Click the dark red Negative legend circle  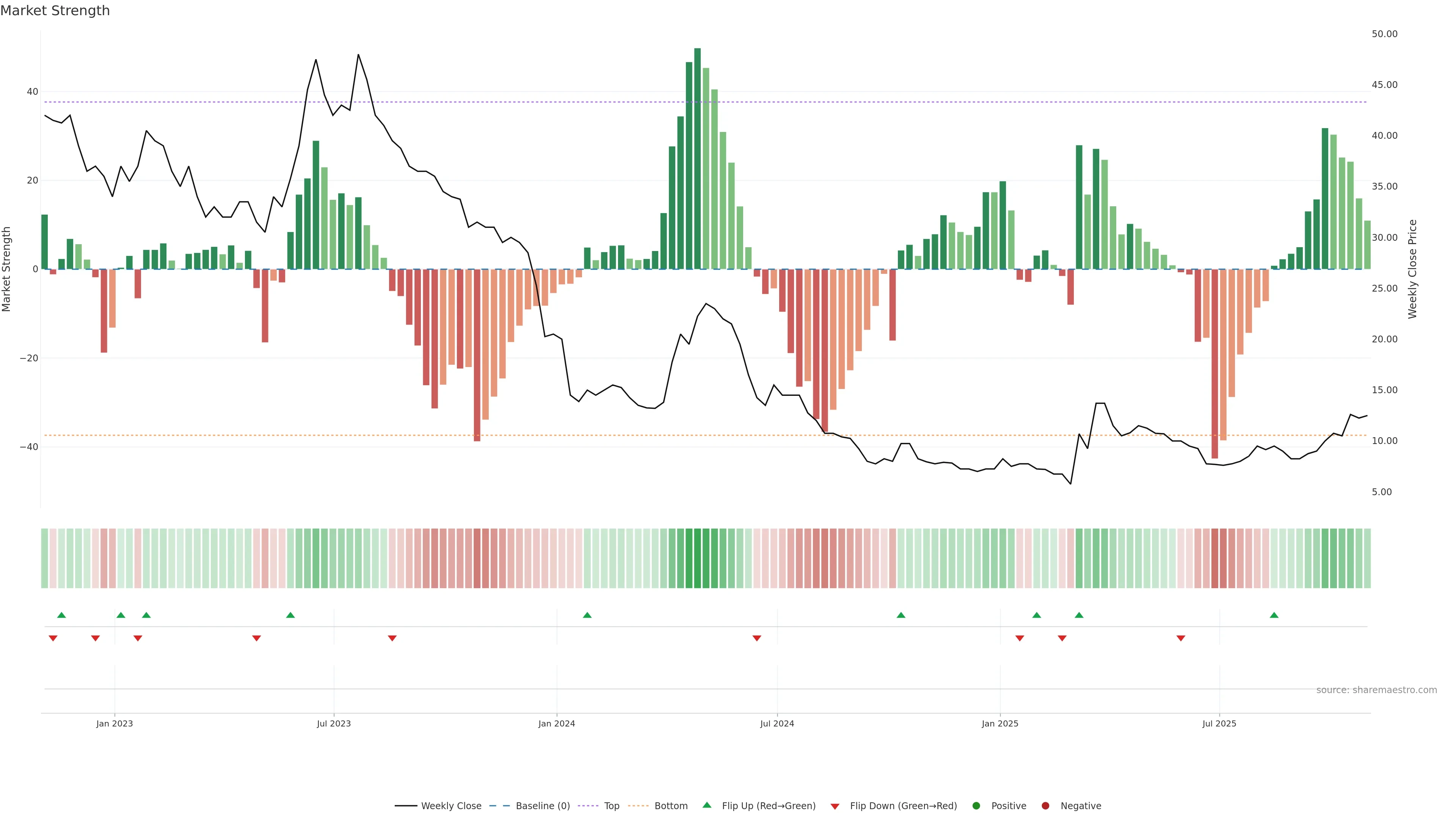coord(1045,806)
